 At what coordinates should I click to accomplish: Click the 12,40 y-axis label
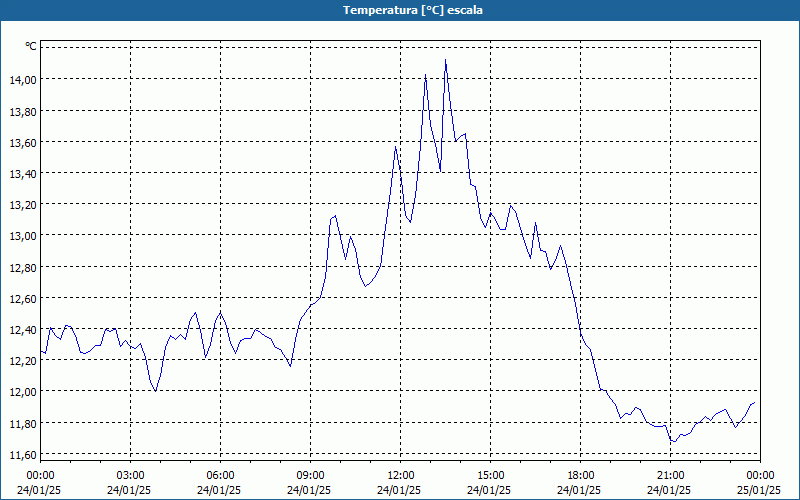point(23,329)
